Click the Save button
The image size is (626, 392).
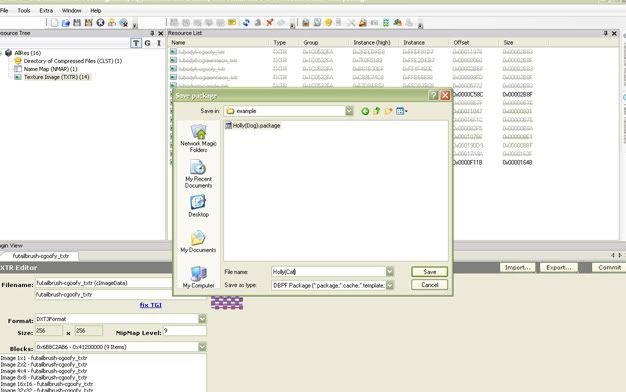pyautogui.click(x=430, y=272)
